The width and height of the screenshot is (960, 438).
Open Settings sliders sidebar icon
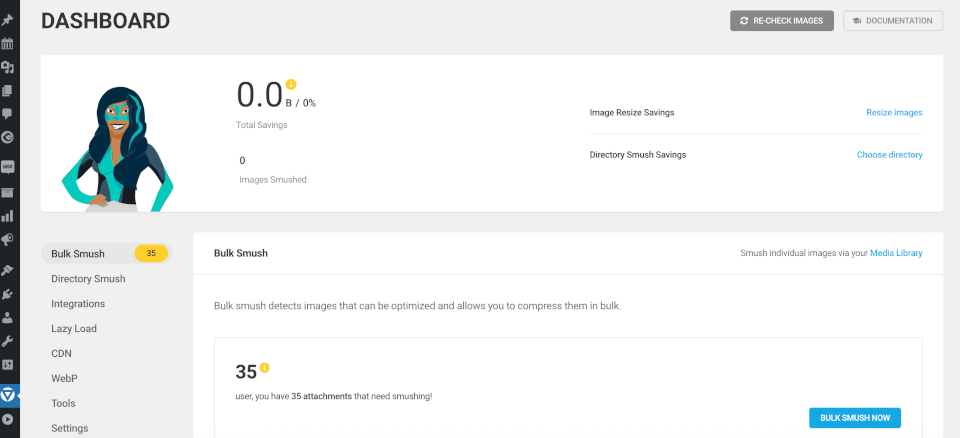(x=7, y=365)
